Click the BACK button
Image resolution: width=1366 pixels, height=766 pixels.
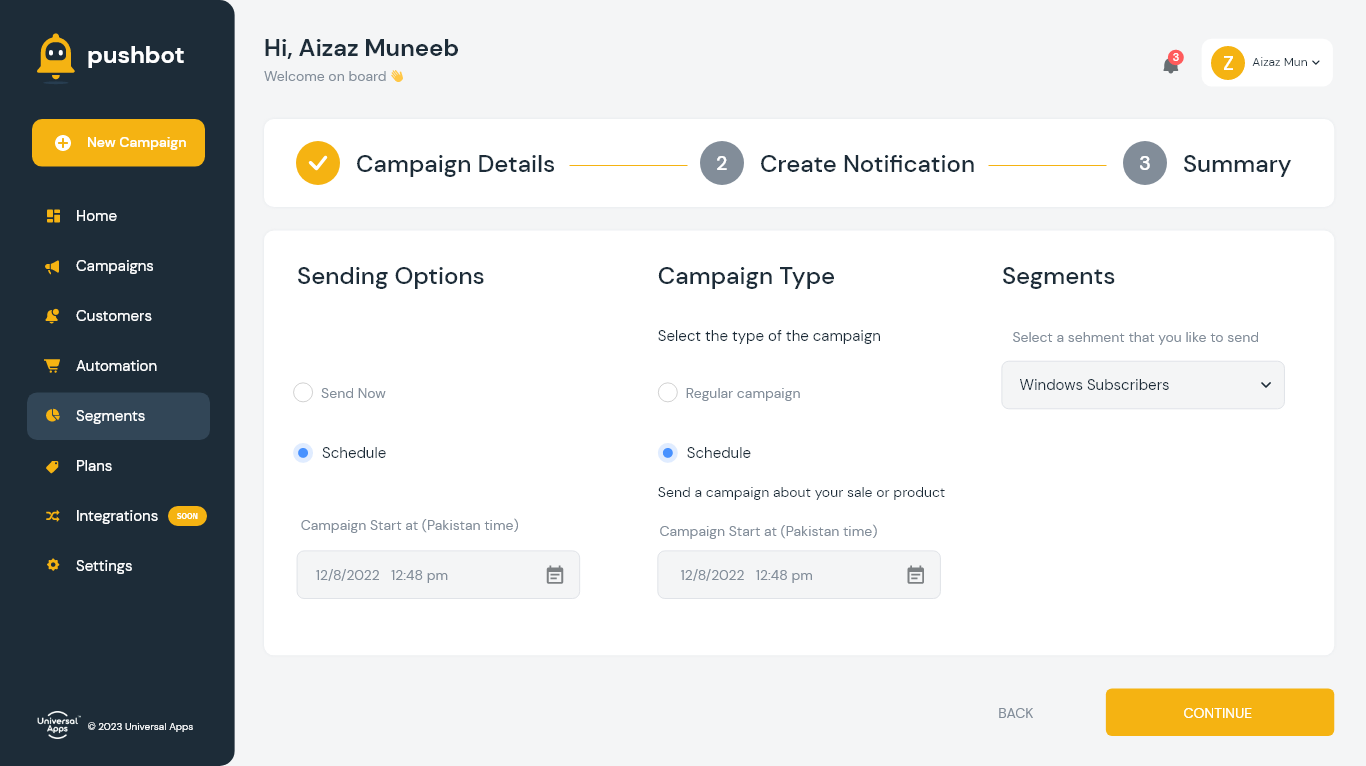(1015, 713)
